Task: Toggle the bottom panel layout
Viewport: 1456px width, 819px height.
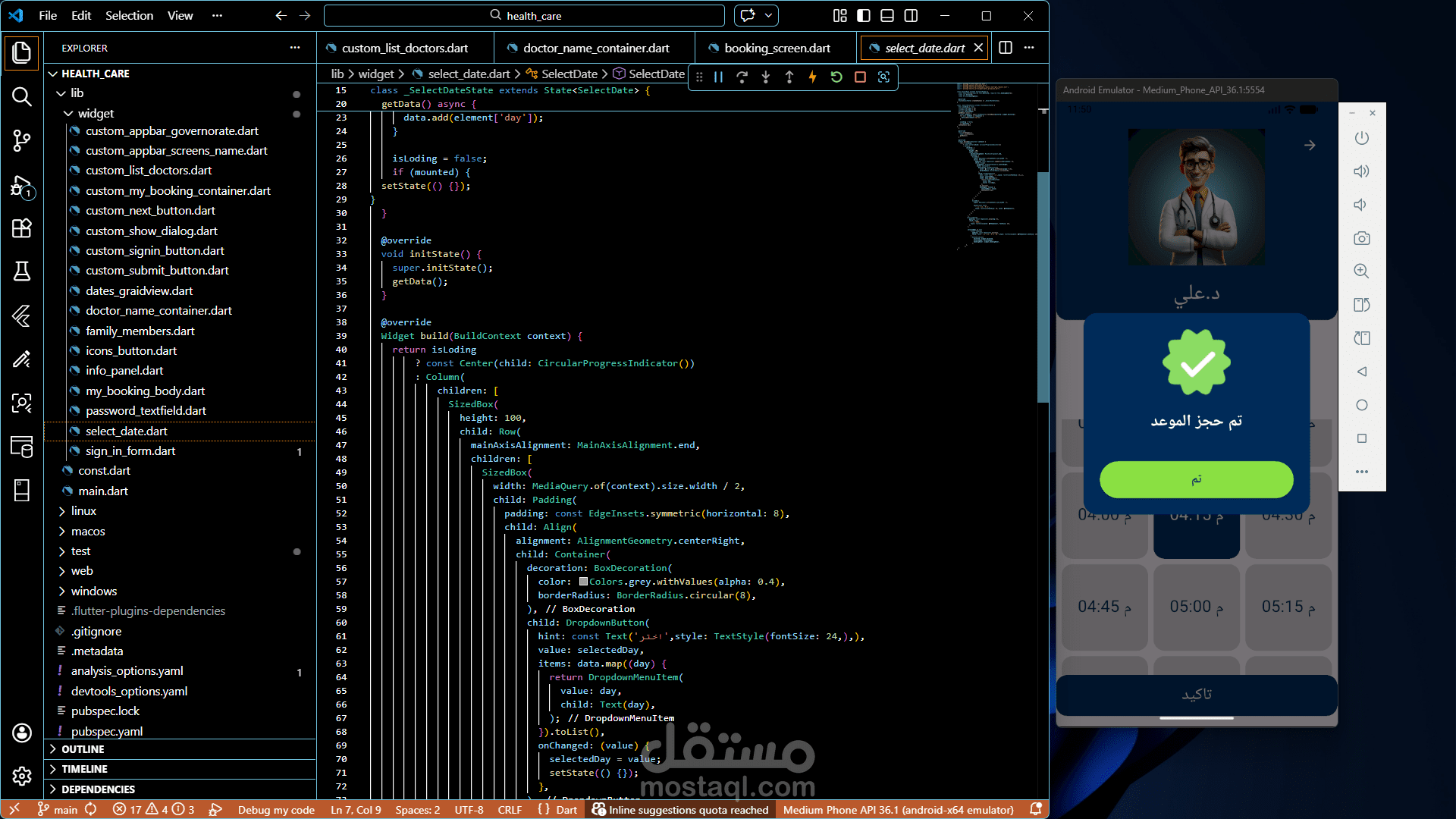Action: click(x=887, y=15)
